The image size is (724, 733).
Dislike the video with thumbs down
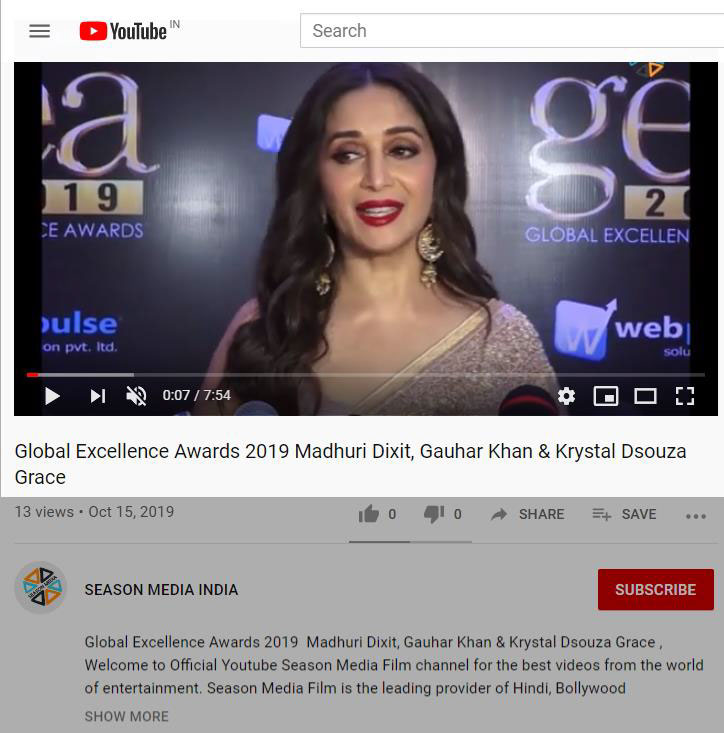pyautogui.click(x=434, y=514)
